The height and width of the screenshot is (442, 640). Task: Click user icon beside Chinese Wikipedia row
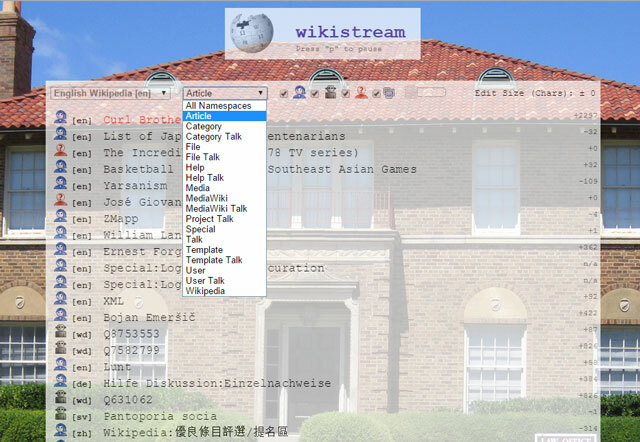pos(60,430)
